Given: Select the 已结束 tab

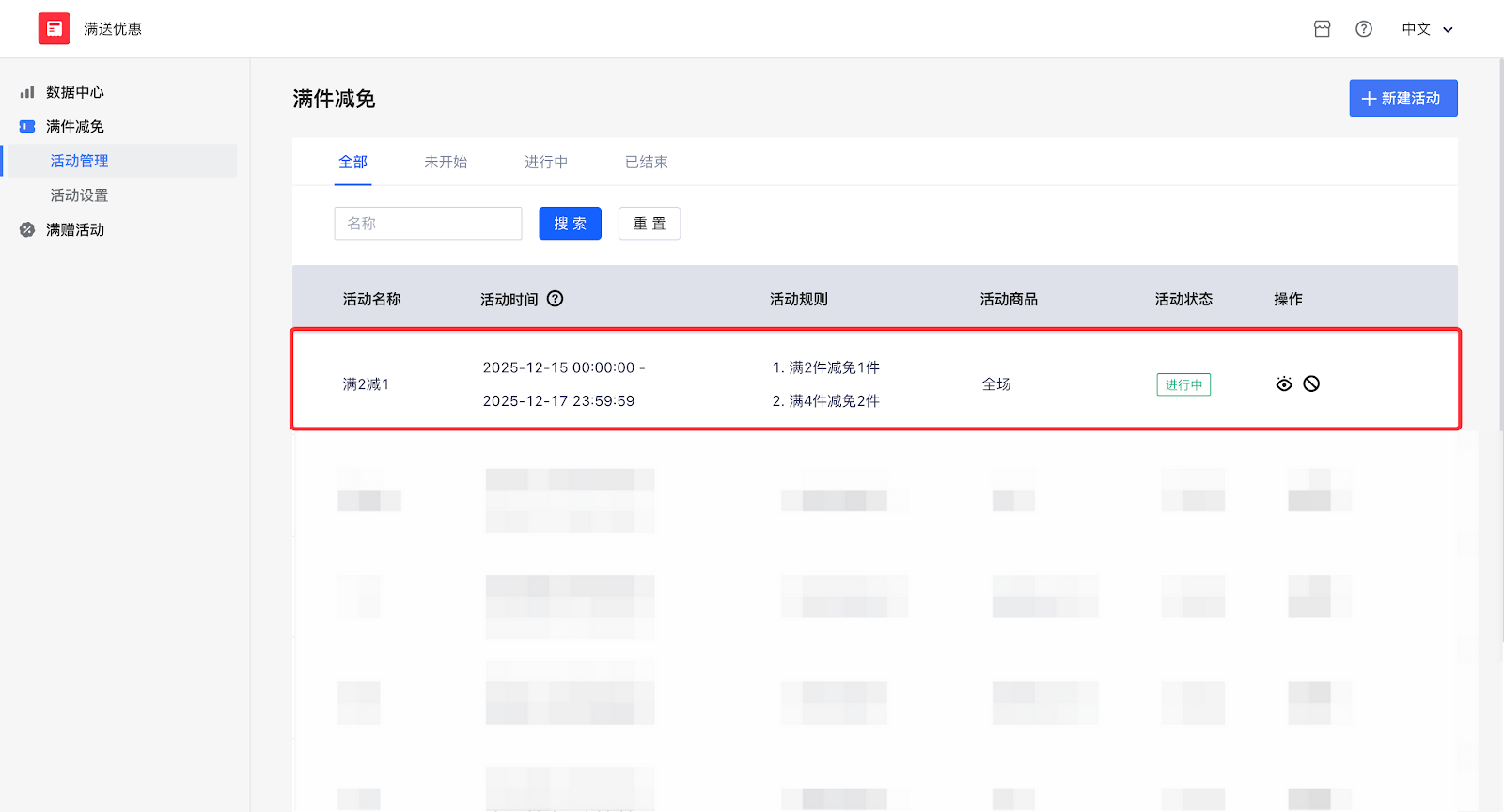Looking at the screenshot, I should point(646,162).
